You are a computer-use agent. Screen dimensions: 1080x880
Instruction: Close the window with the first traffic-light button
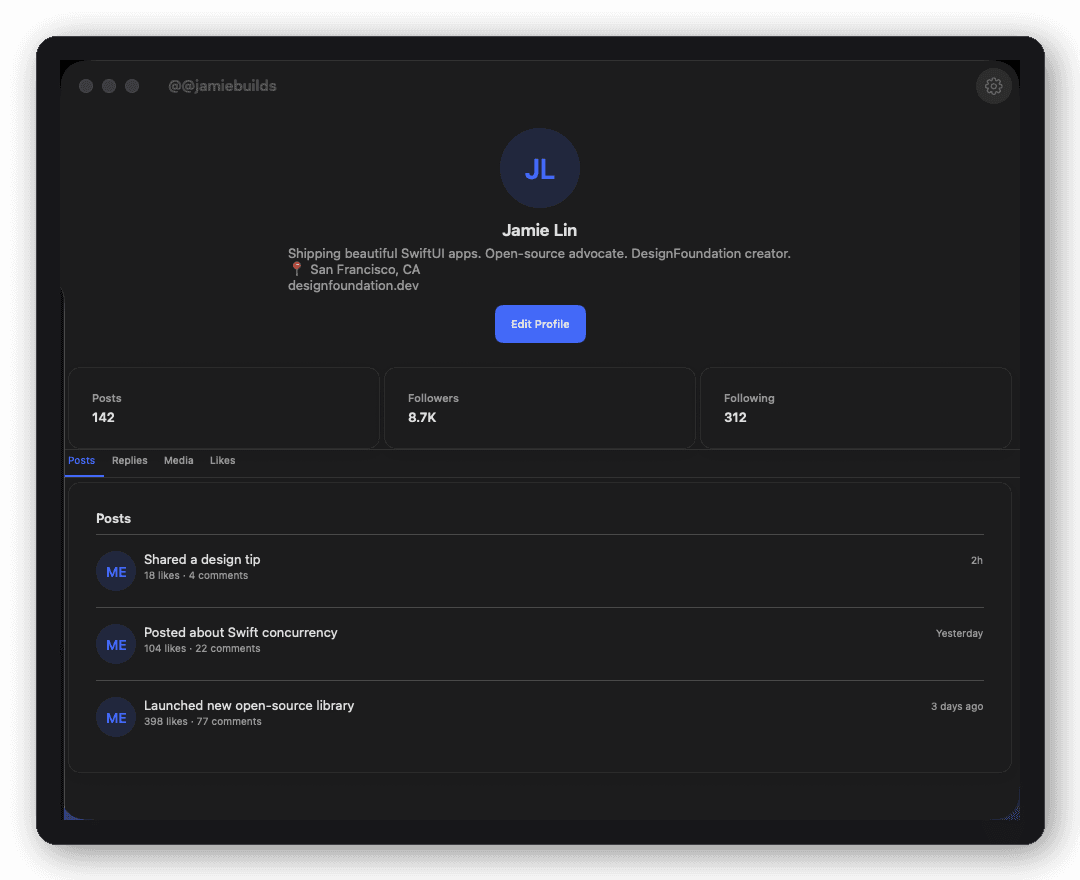[x=86, y=86]
